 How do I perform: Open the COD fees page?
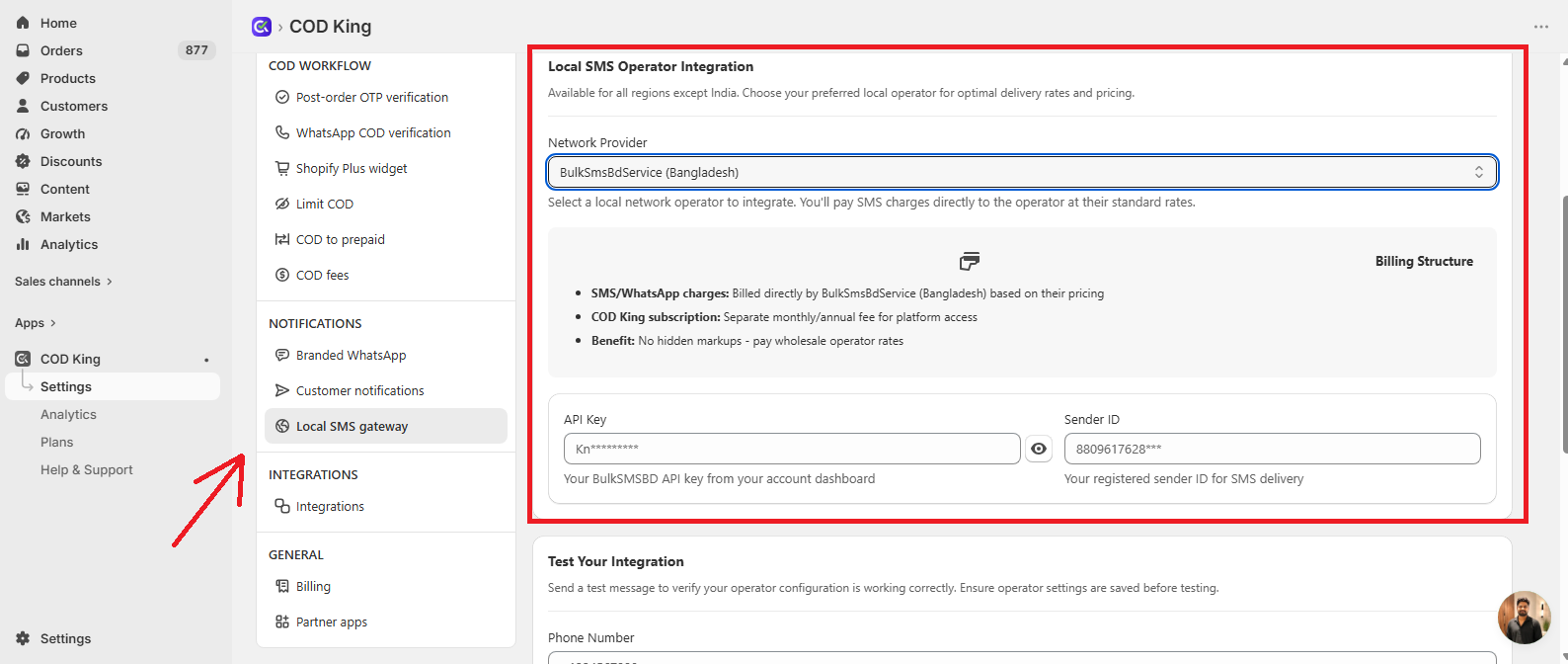(386, 275)
